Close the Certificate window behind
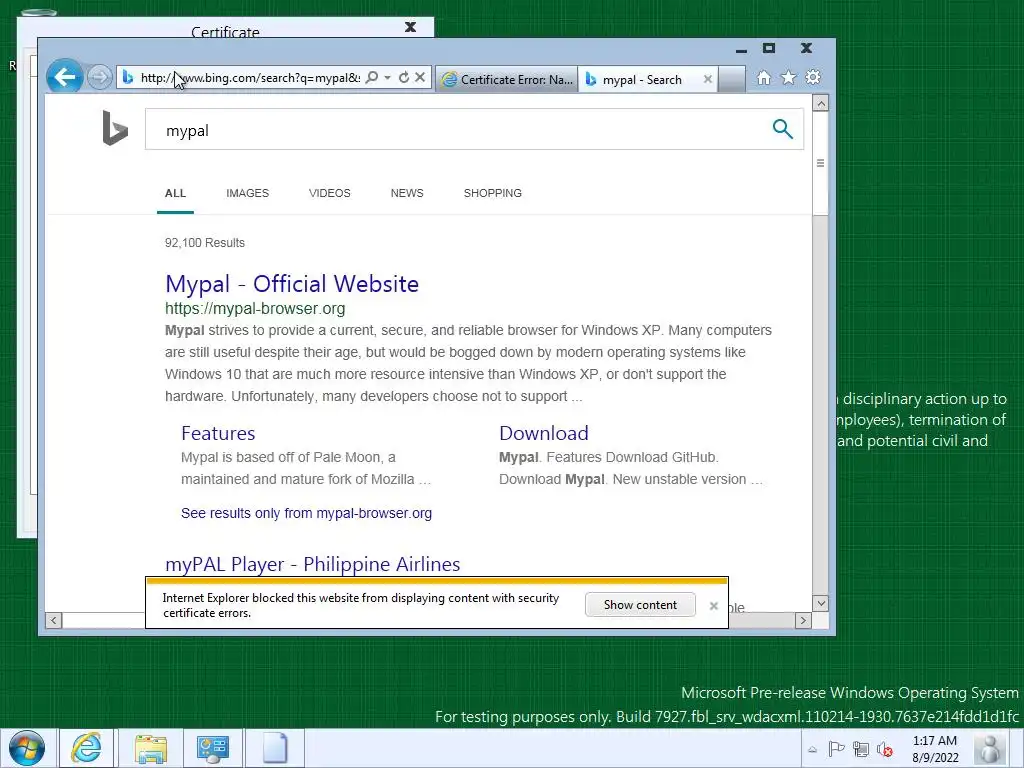Image resolution: width=1024 pixels, height=768 pixels. click(x=410, y=27)
